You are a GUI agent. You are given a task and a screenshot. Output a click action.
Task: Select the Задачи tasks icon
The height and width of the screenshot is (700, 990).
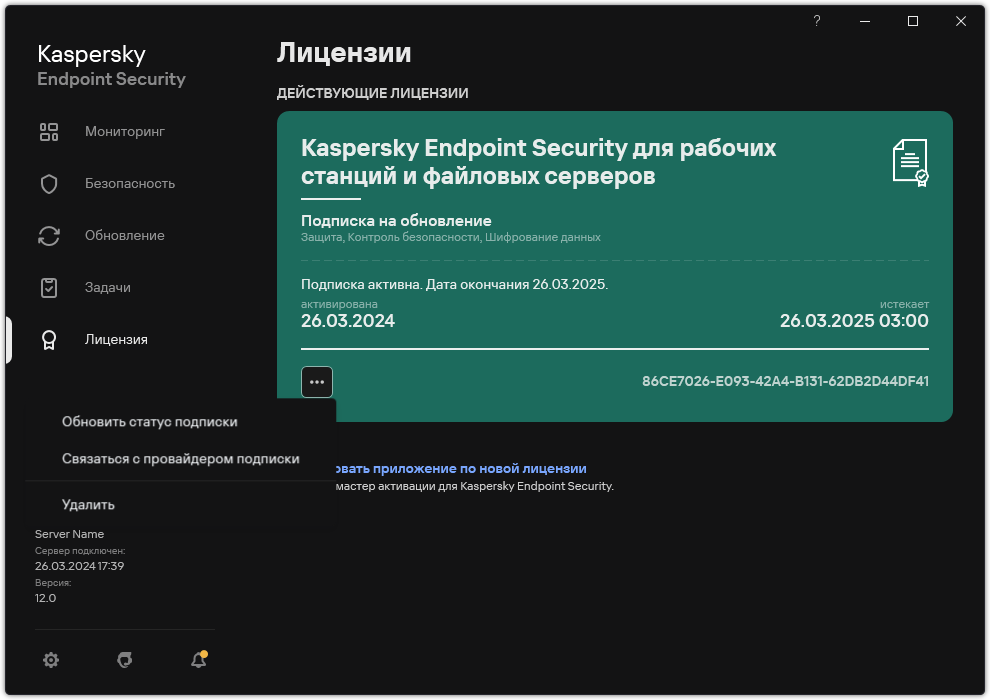tap(48, 287)
